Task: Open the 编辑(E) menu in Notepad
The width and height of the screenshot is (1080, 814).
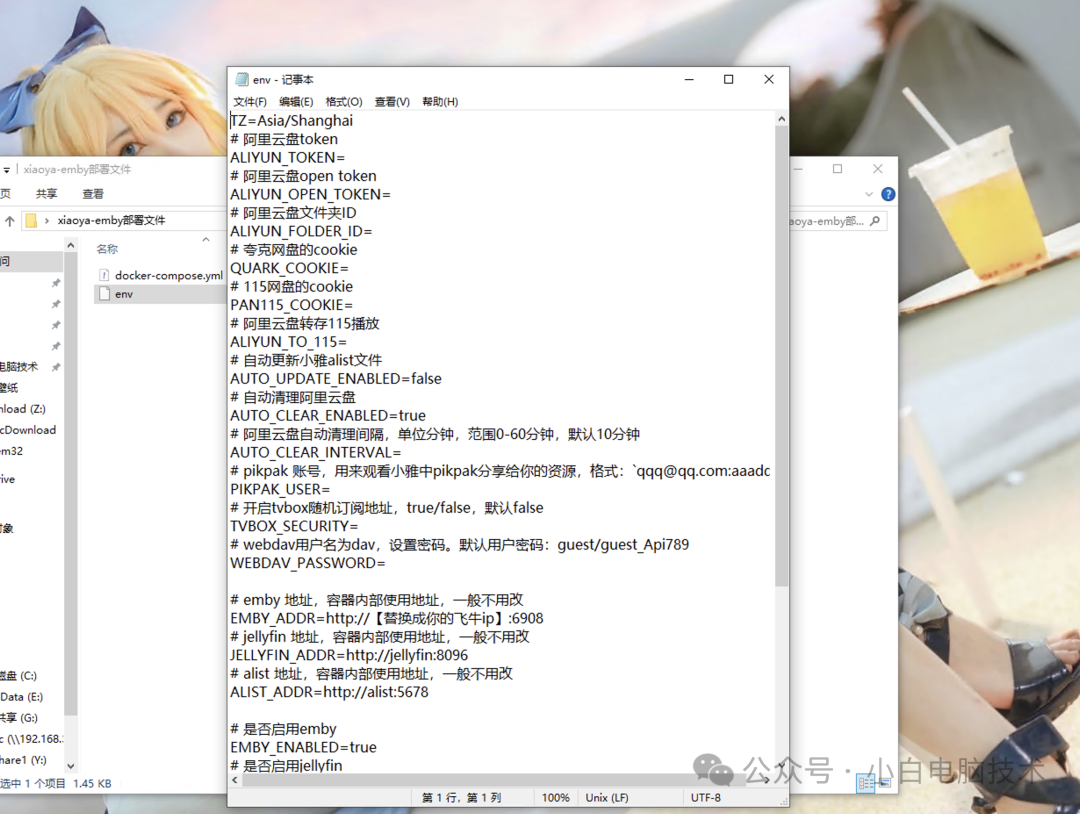Action: tap(296, 102)
